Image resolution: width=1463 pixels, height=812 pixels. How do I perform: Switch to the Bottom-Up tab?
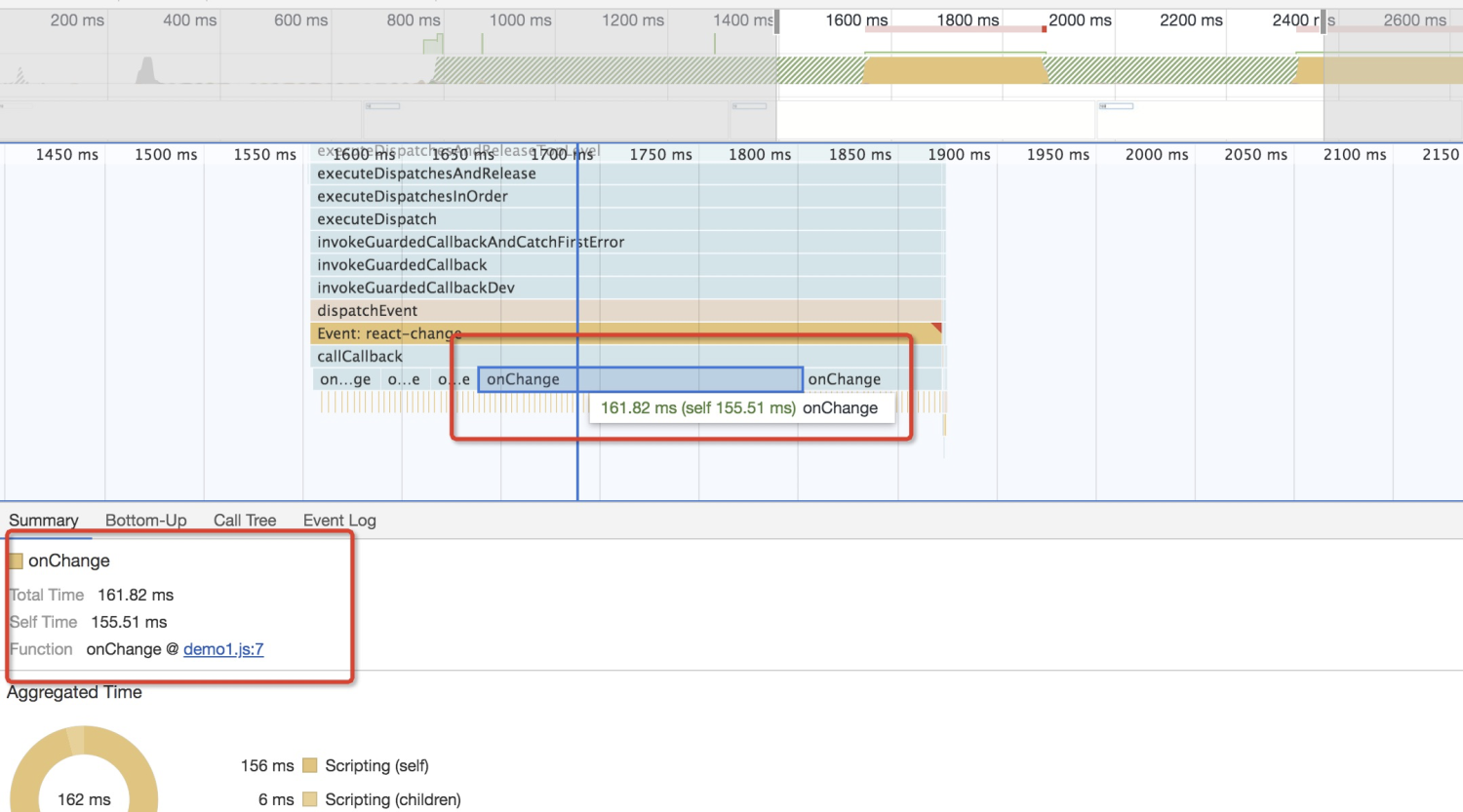[x=146, y=521]
